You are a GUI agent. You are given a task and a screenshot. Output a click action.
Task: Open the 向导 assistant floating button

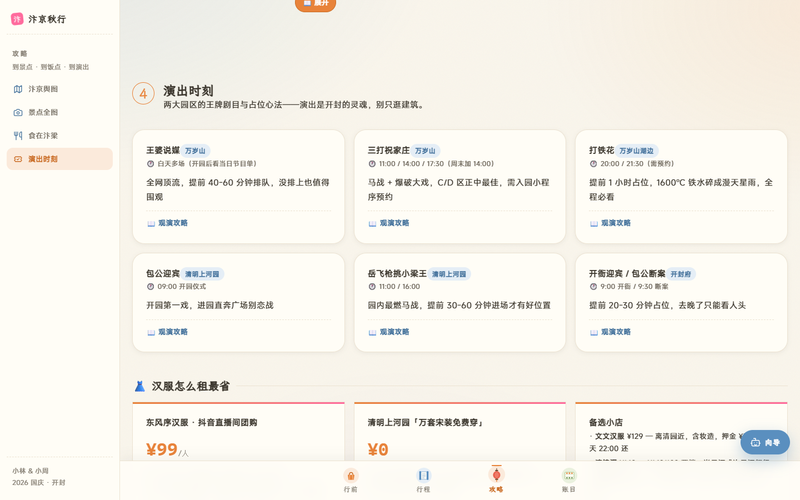tap(765, 442)
